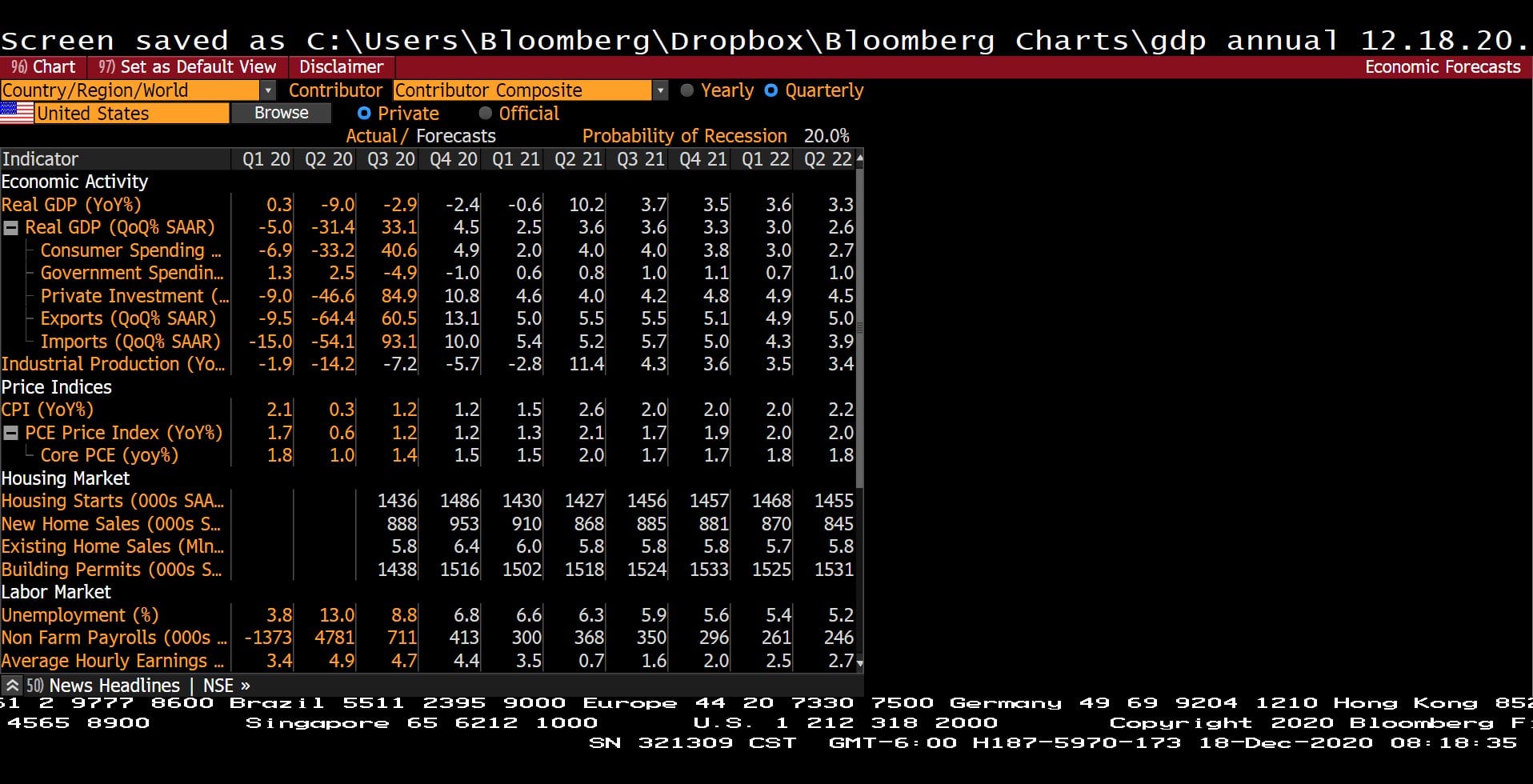The height and width of the screenshot is (784, 1533).
Task: Select the New Home Sales indicator
Action: (111, 524)
